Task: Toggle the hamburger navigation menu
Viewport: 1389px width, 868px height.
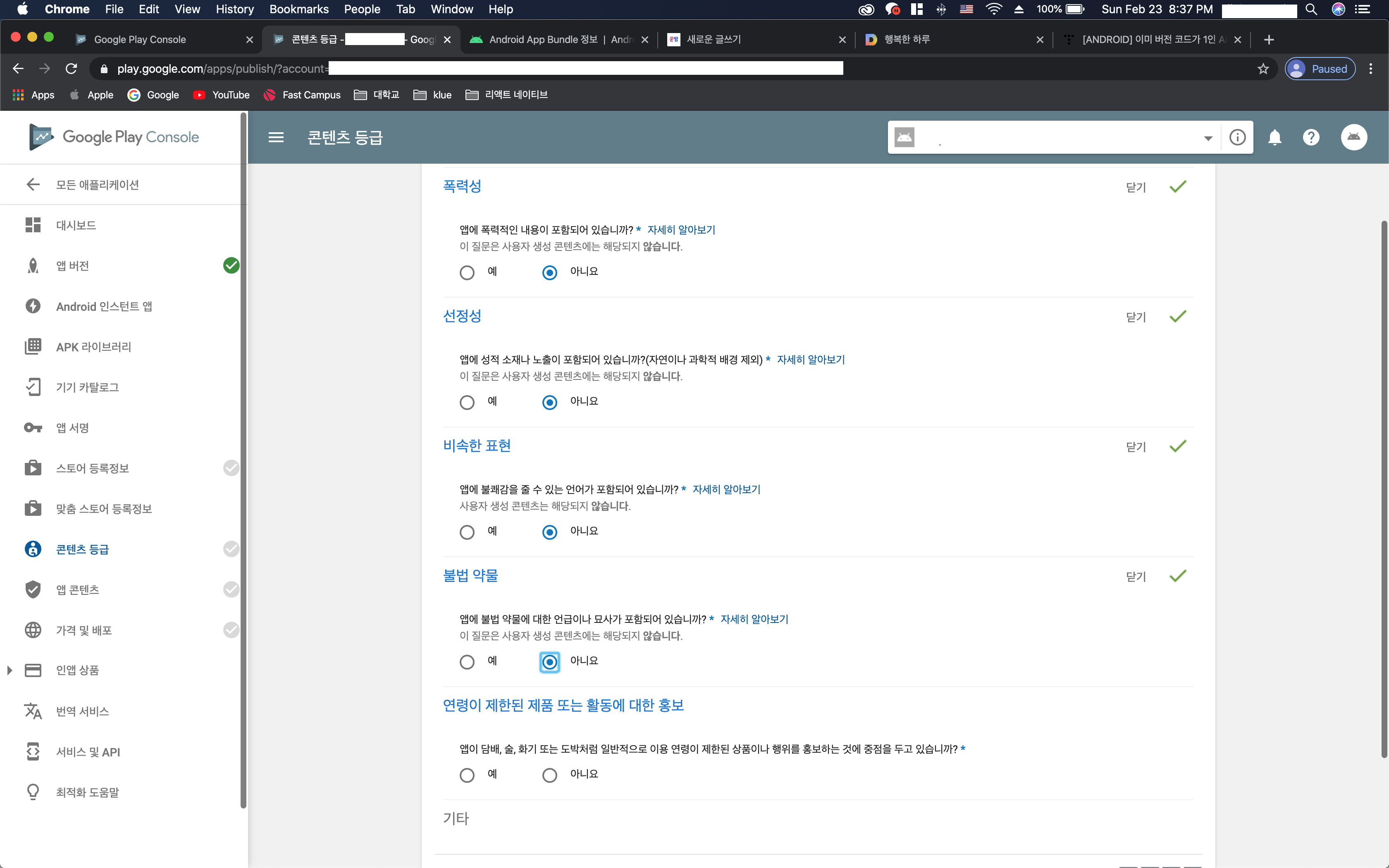Action: point(276,137)
